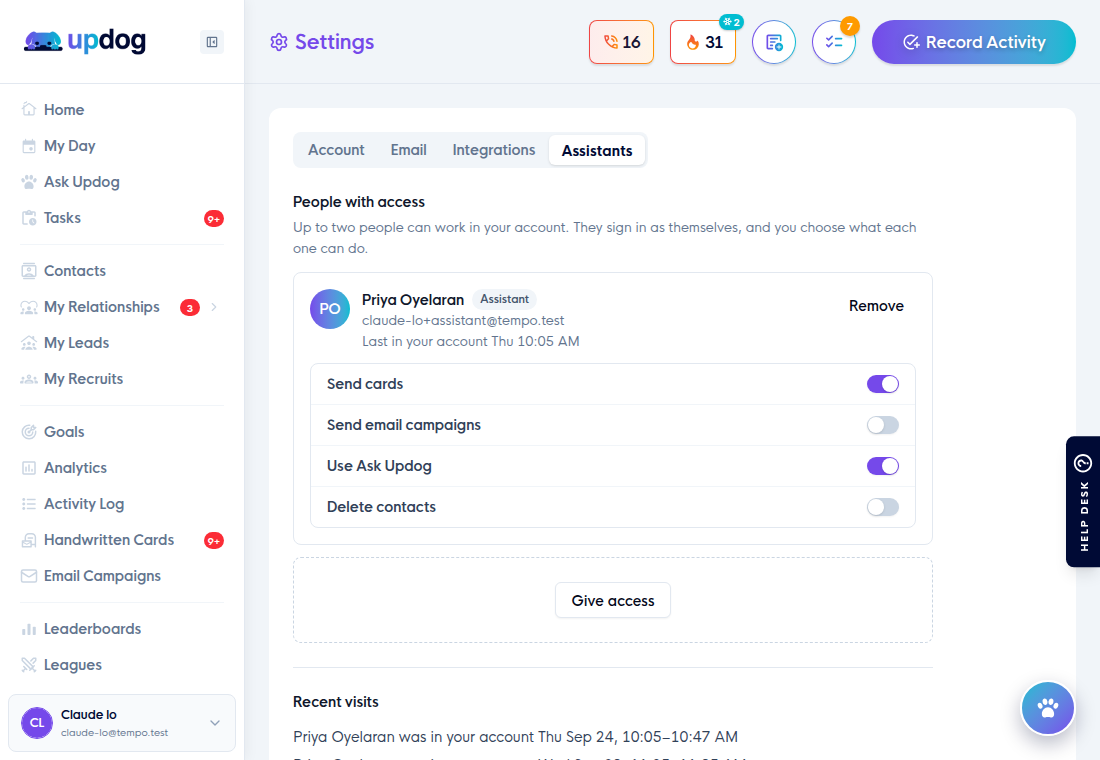Click the add note icon button
1100x760 pixels.
774,42
